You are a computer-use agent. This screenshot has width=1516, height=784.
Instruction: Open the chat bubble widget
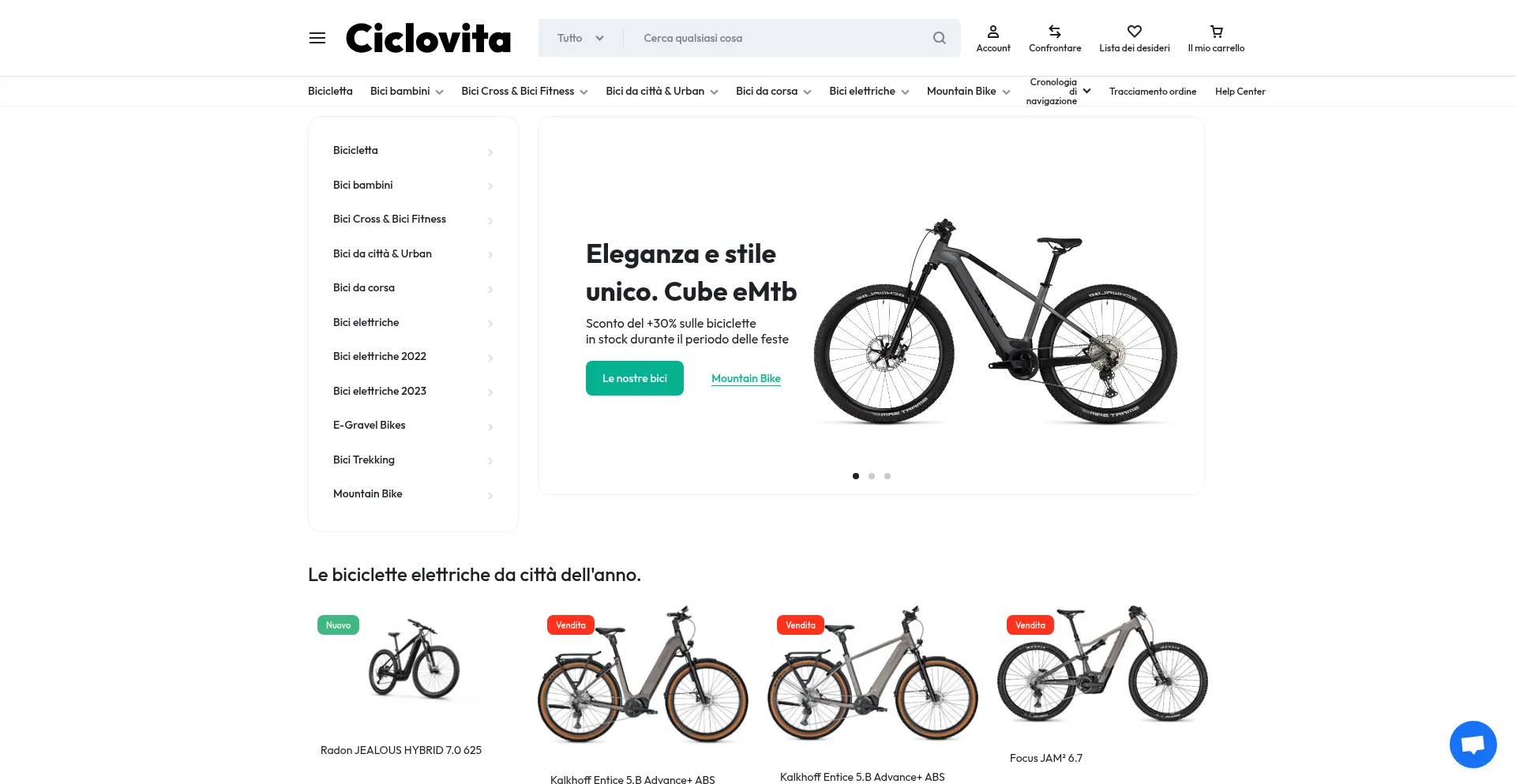click(x=1473, y=744)
